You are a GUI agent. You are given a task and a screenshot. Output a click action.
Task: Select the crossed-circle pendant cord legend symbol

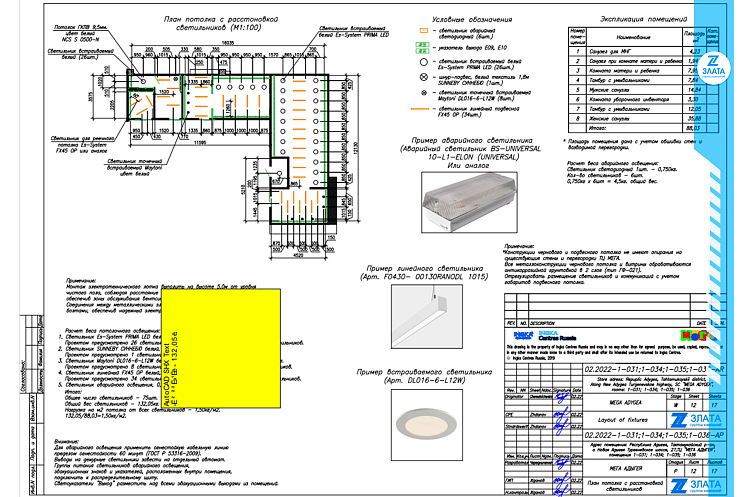pyautogui.click(x=424, y=76)
